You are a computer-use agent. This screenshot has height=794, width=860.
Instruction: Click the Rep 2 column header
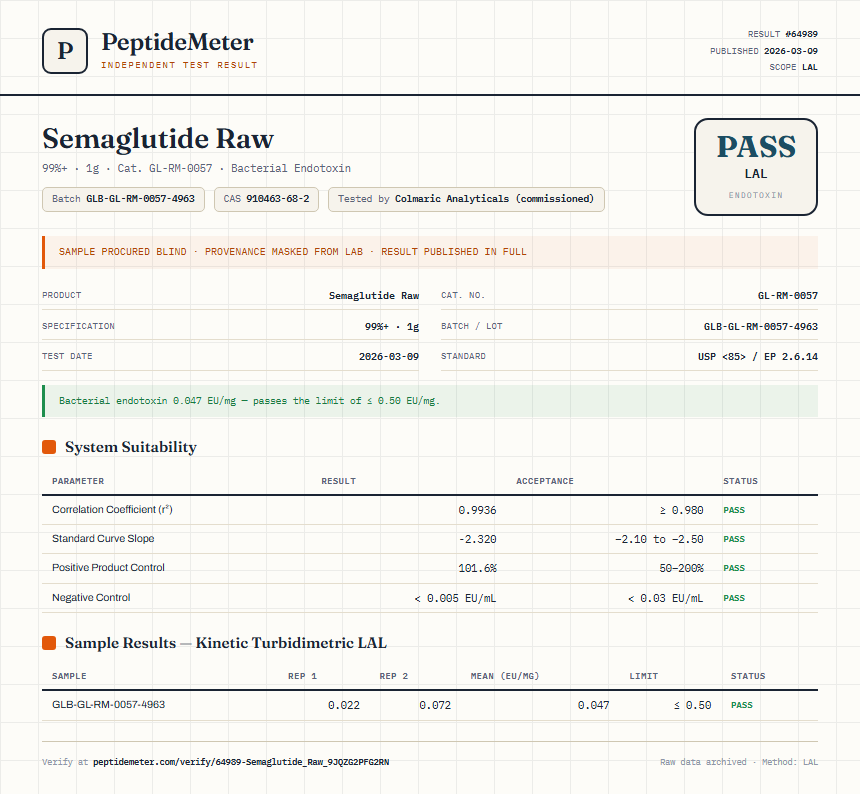click(x=394, y=676)
